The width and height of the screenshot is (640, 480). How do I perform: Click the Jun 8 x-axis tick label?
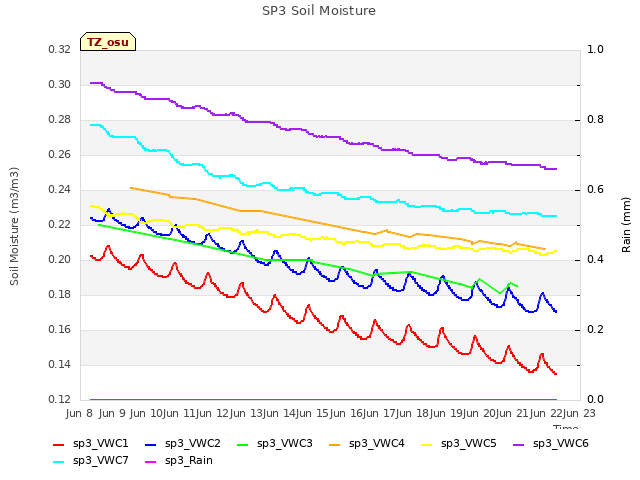click(x=79, y=413)
